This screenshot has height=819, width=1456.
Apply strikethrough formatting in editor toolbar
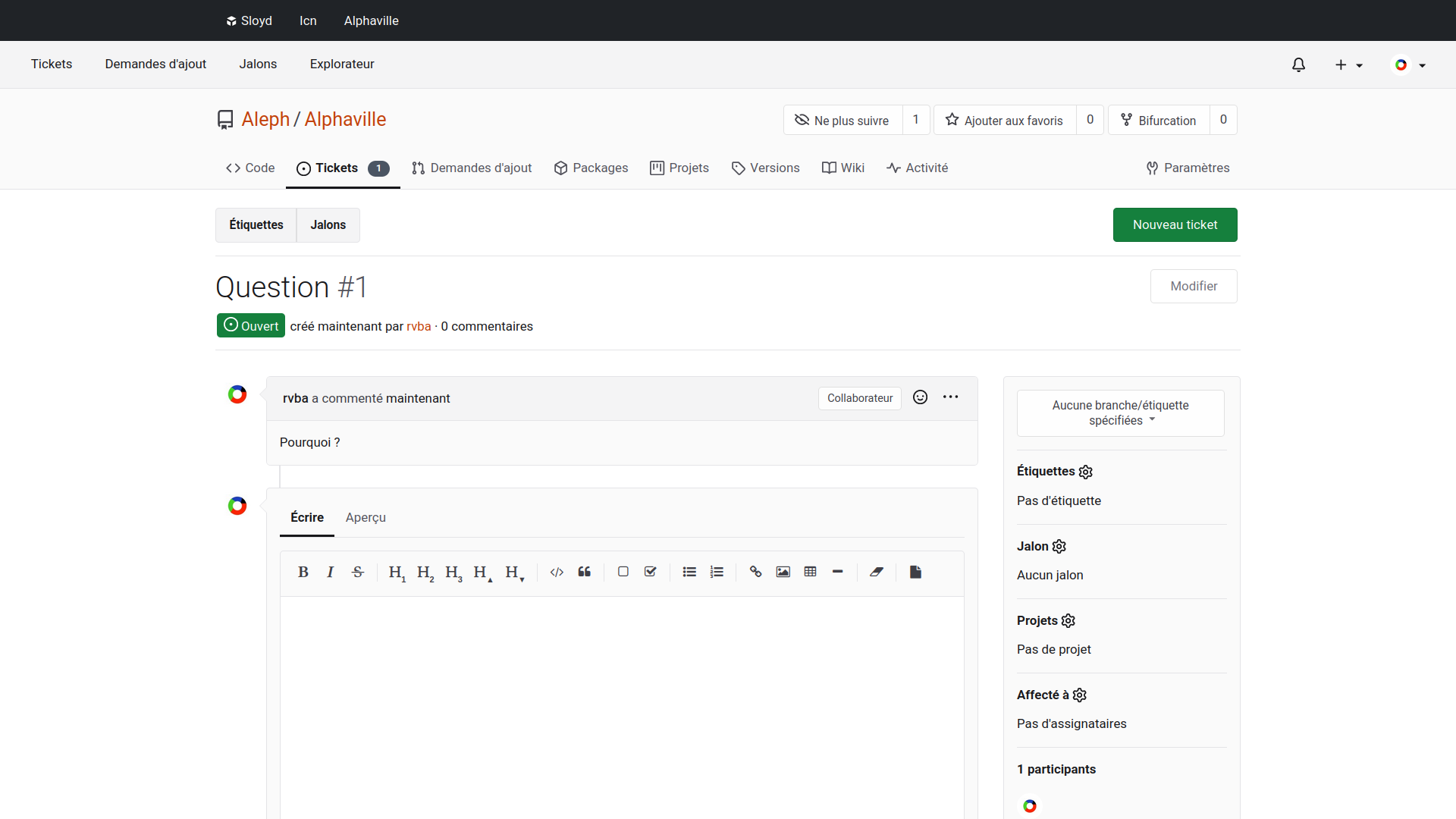click(x=358, y=572)
